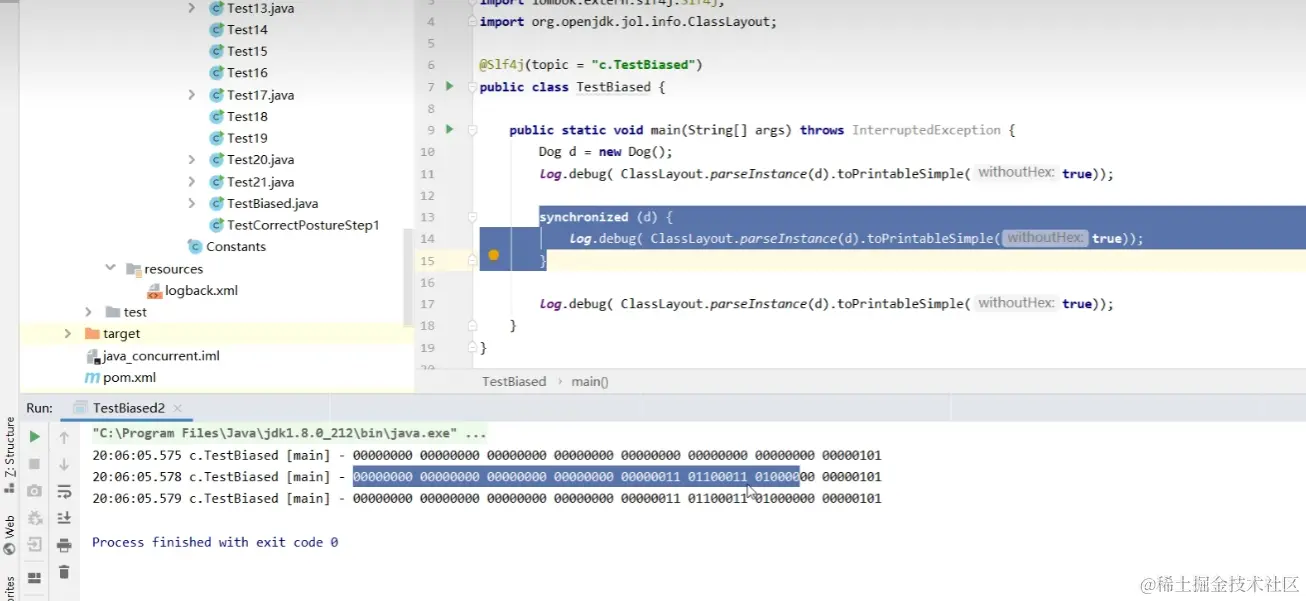Open the Z: Structure tool window

point(10,456)
